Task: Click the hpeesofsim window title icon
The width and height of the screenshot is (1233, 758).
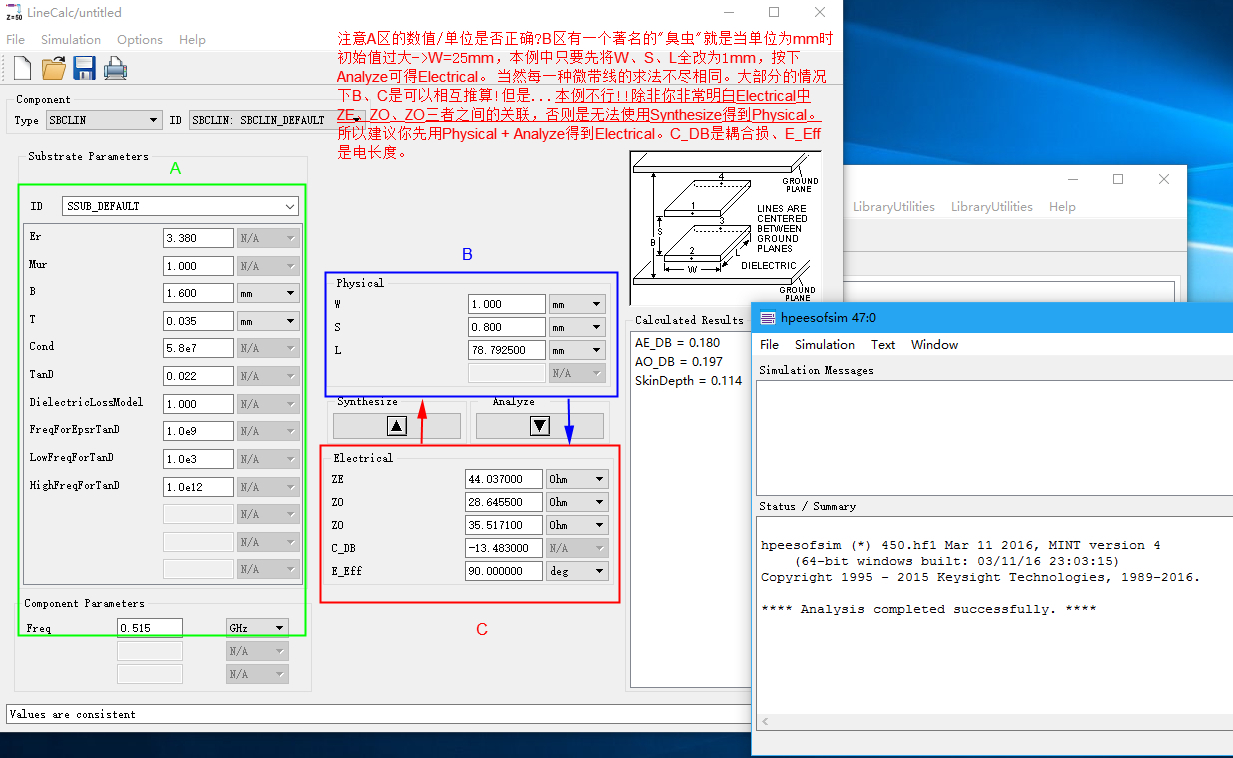Action: [x=767, y=318]
